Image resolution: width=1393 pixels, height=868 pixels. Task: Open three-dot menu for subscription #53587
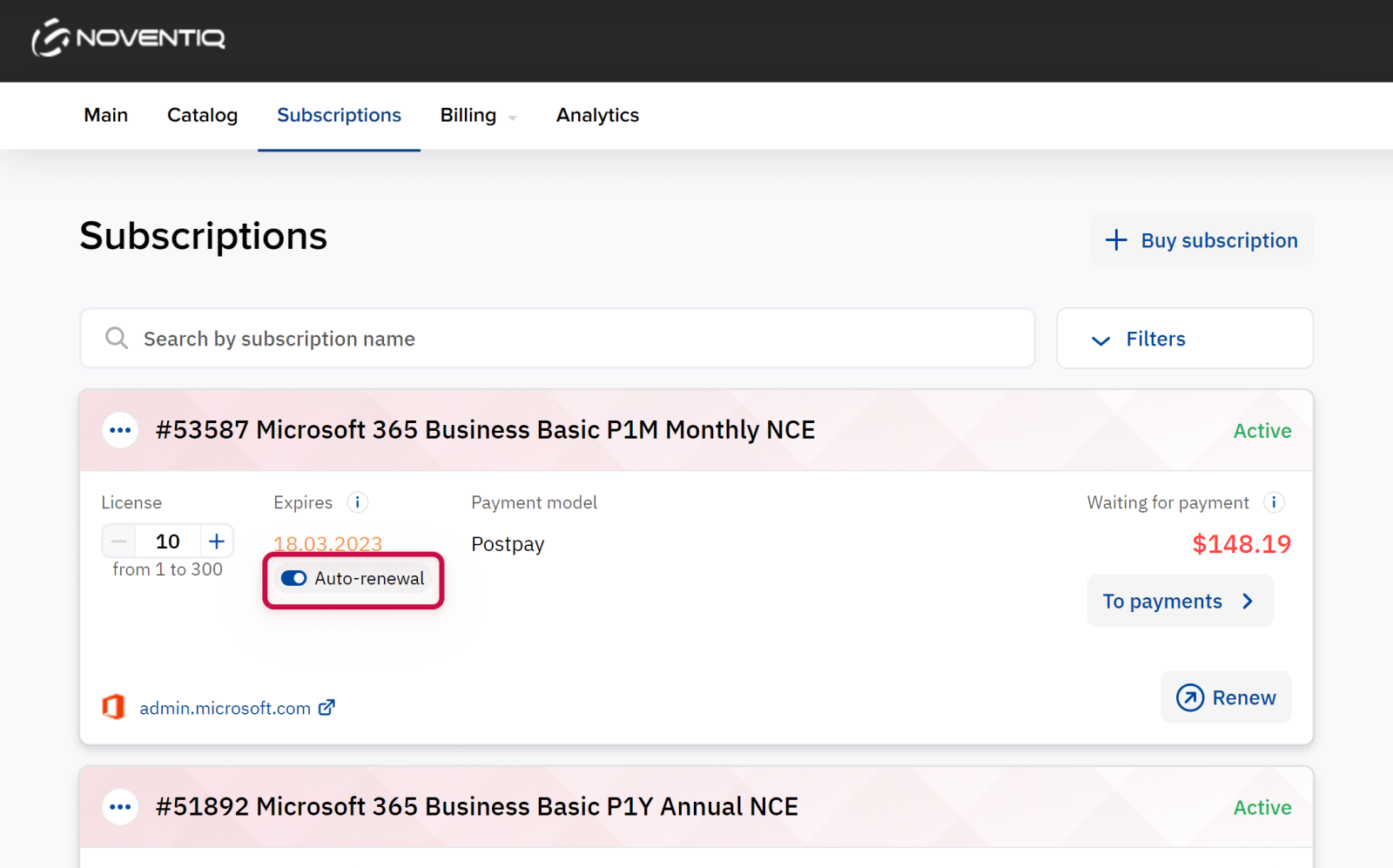(x=120, y=430)
